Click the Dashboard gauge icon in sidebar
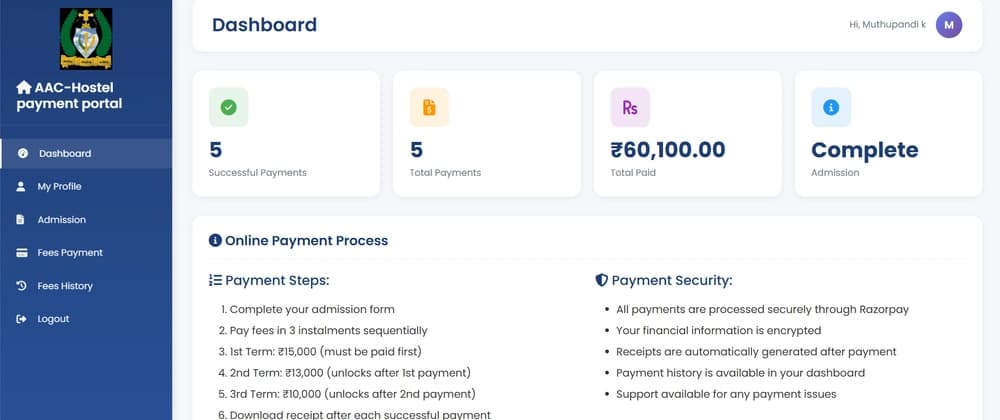Image resolution: width=1000 pixels, height=420 pixels. (22, 153)
